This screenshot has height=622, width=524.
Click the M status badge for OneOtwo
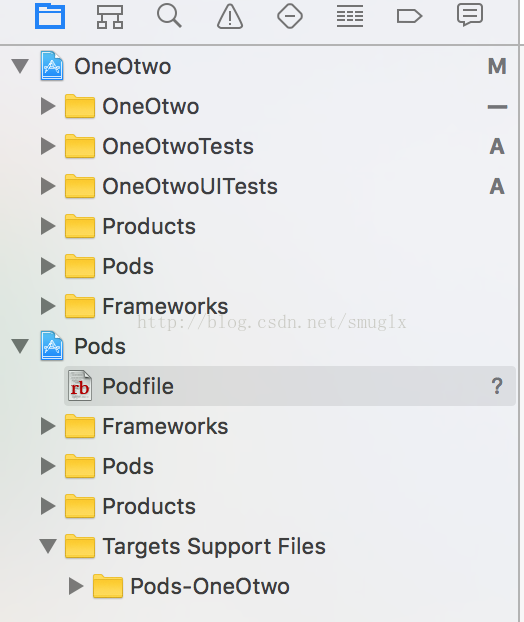click(x=497, y=66)
